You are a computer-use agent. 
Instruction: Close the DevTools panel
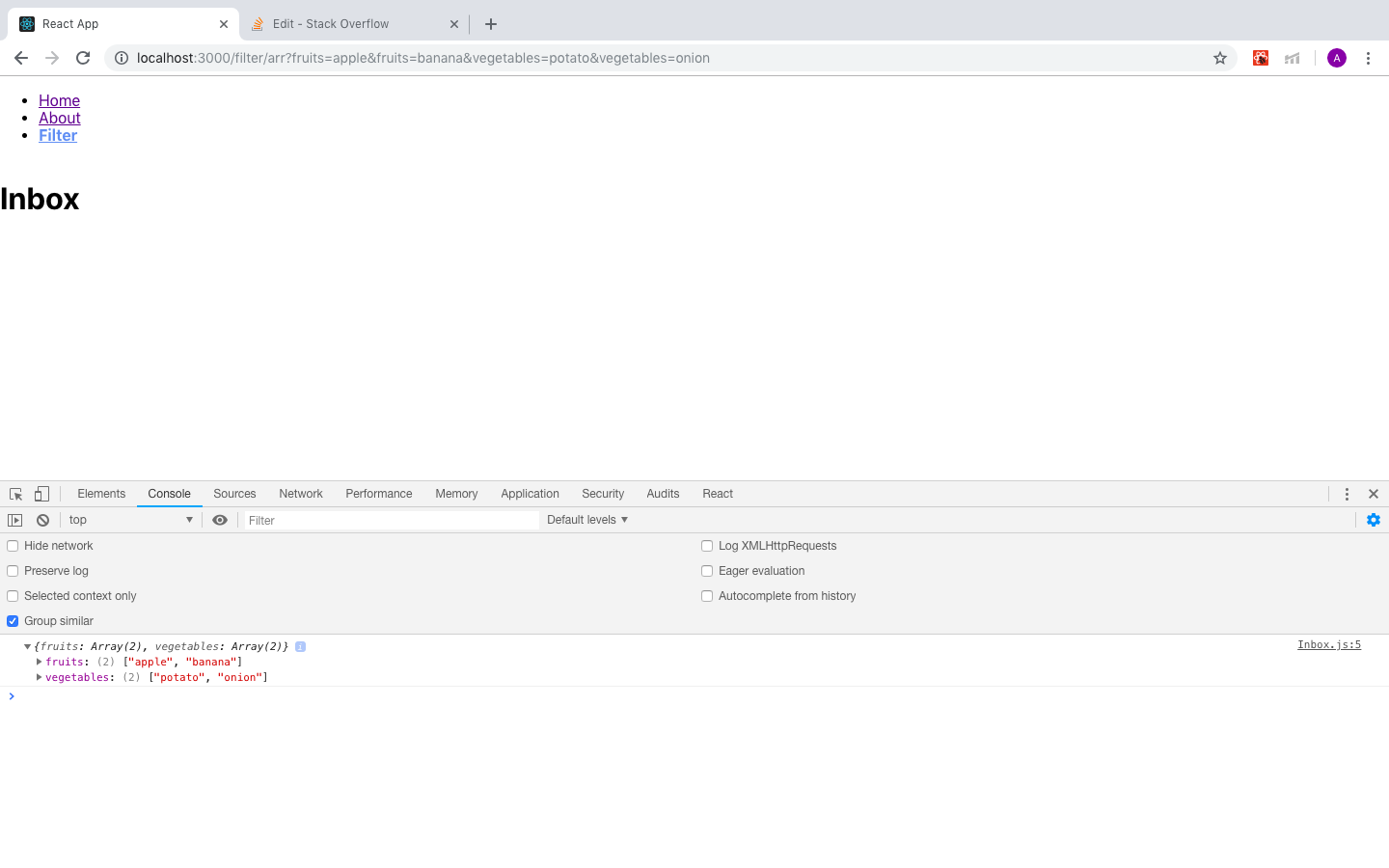click(x=1374, y=494)
